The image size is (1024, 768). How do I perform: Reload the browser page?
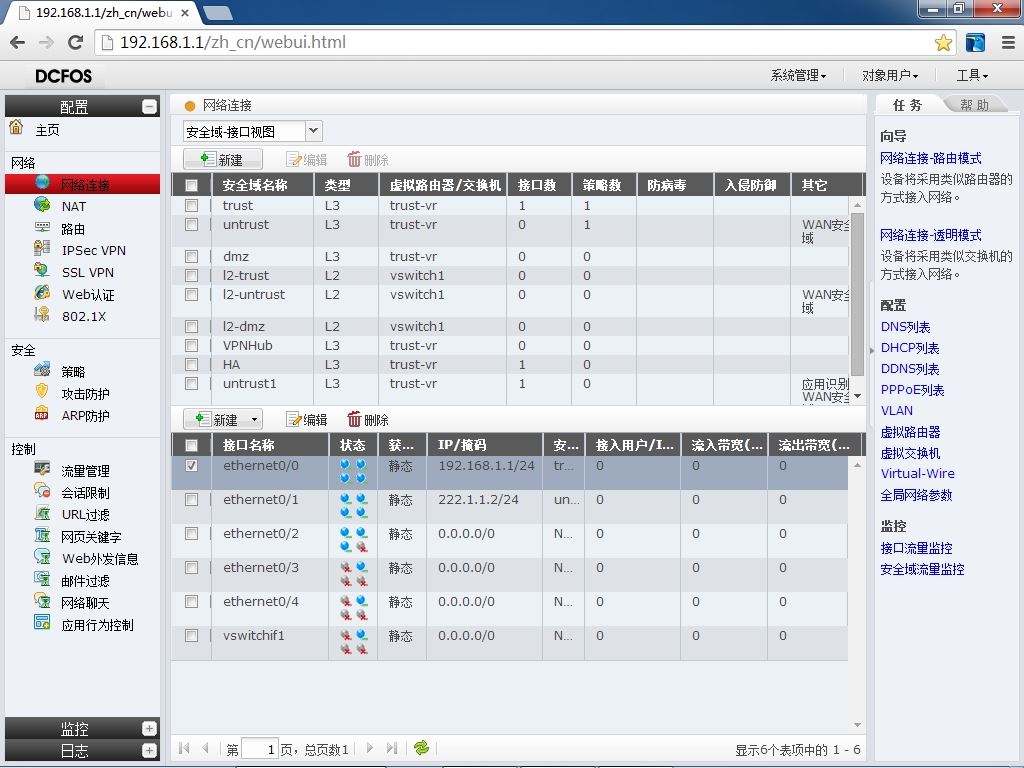point(76,42)
